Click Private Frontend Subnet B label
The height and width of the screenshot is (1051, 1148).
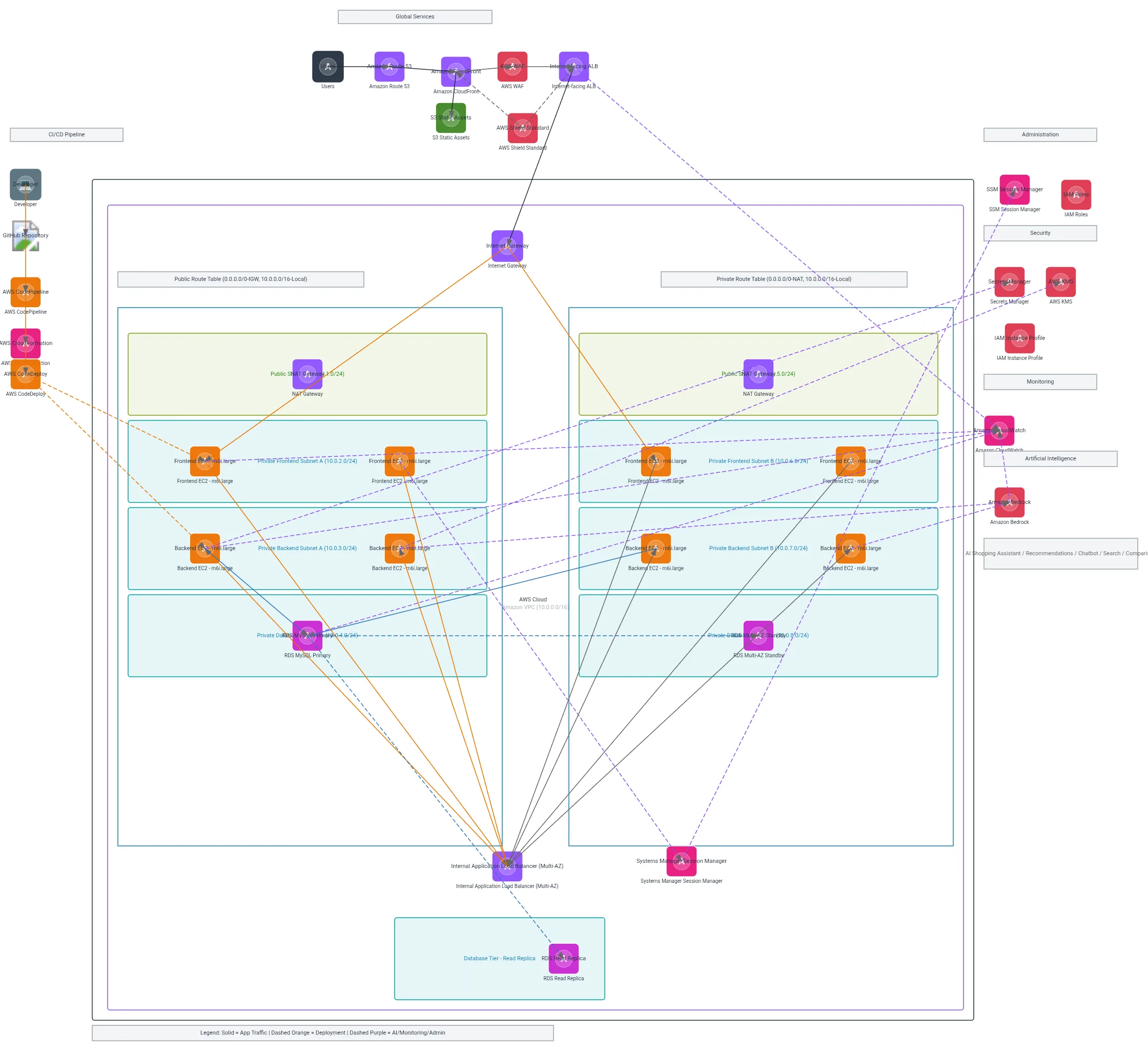tap(758, 461)
